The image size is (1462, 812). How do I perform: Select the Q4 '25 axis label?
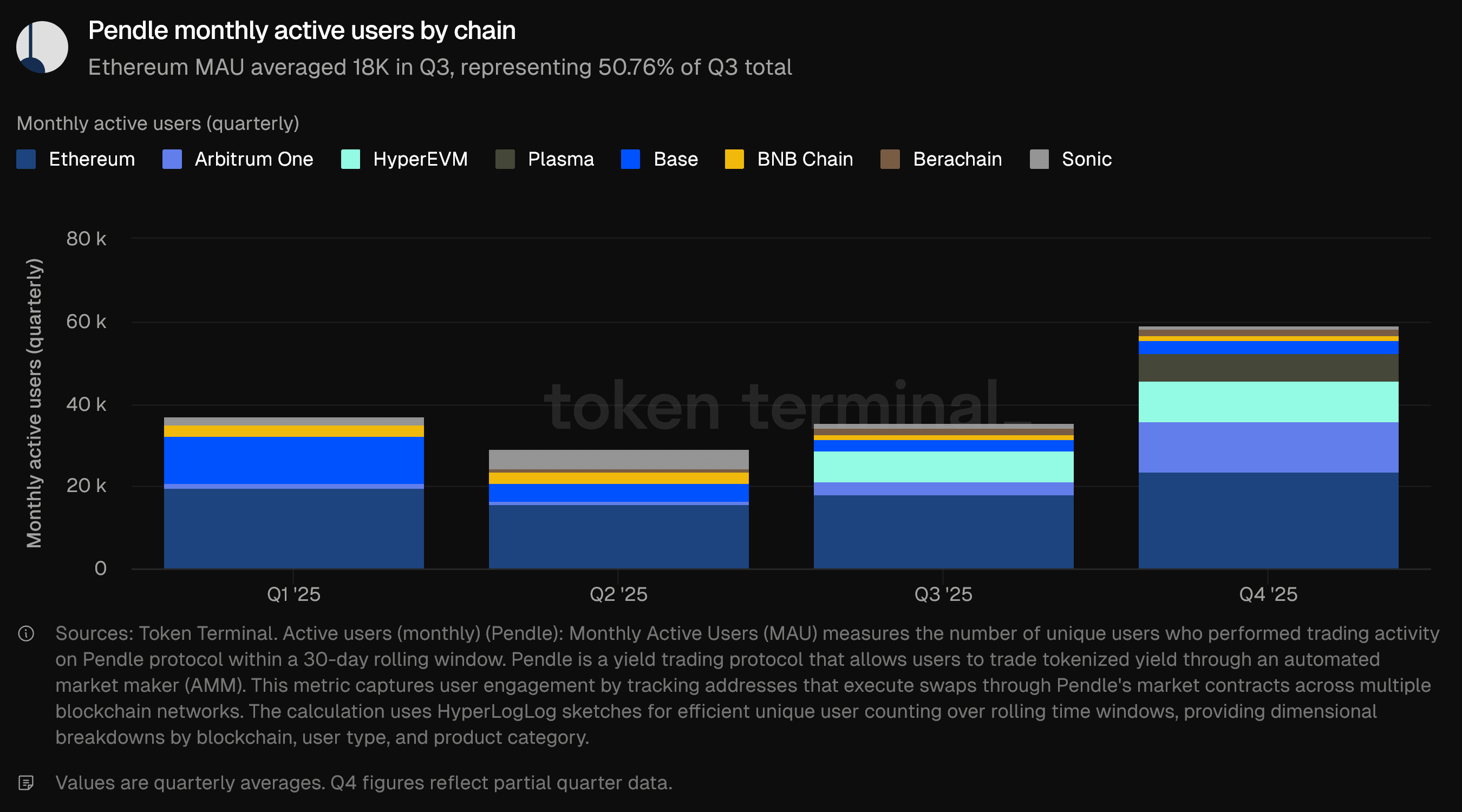pyautogui.click(x=1268, y=594)
